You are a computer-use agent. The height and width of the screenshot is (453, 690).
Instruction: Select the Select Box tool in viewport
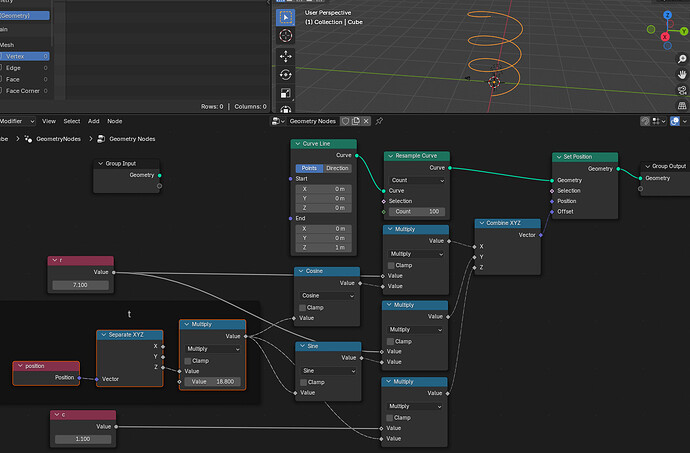point(286,17)
